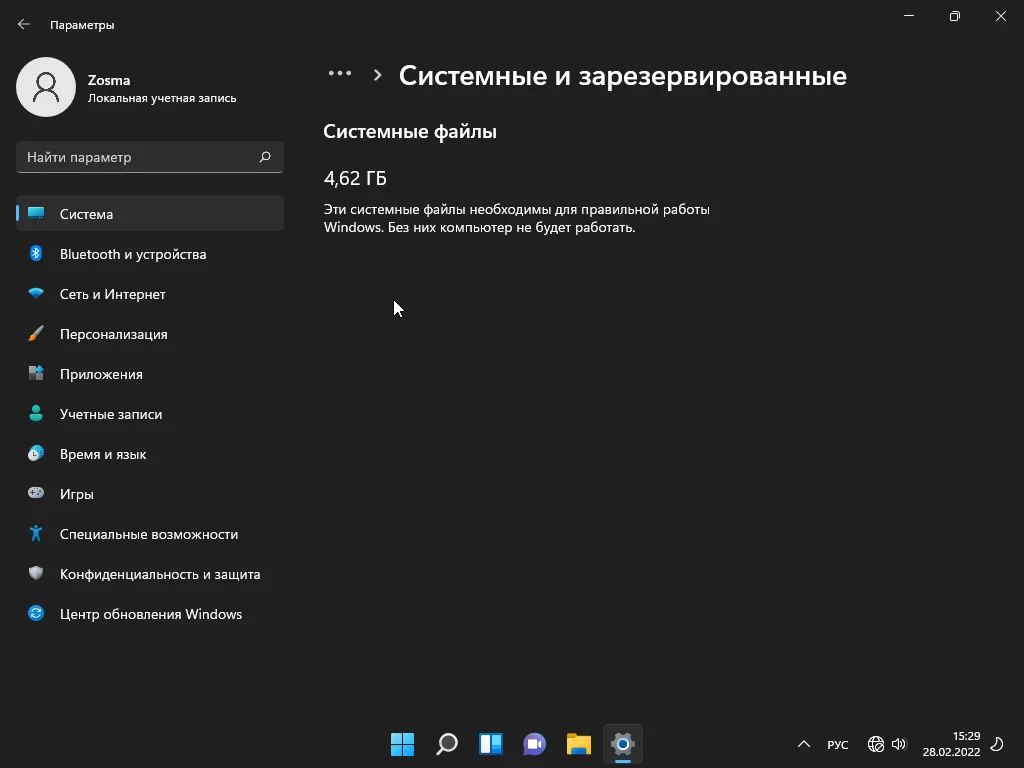Open the Приложения section
The width and height of the screenshot is (1024, 768).
click(x=150, y=374)
